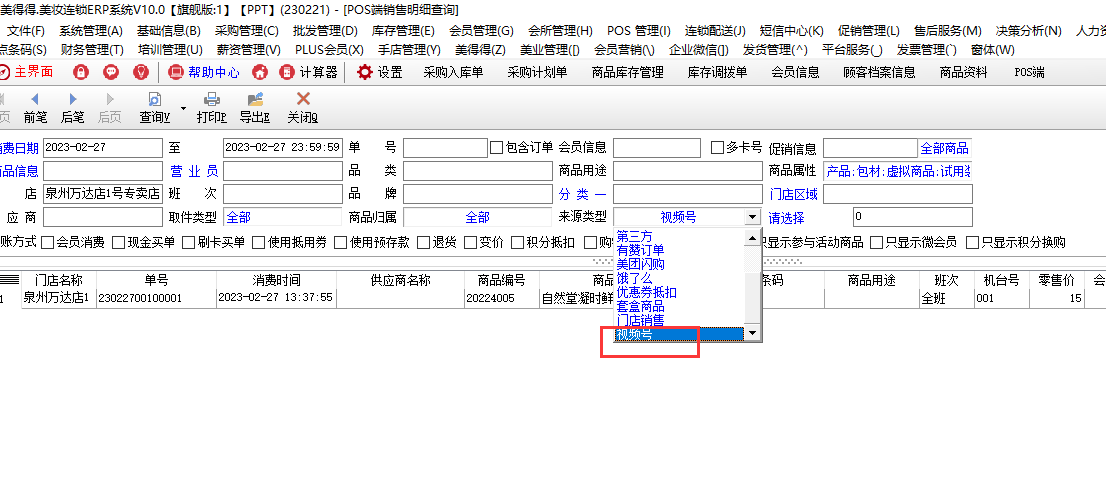Viewport: 1106px width, 485px height.
Task: Open 顾客档案信息 shortcut
Action: (880, 72)
